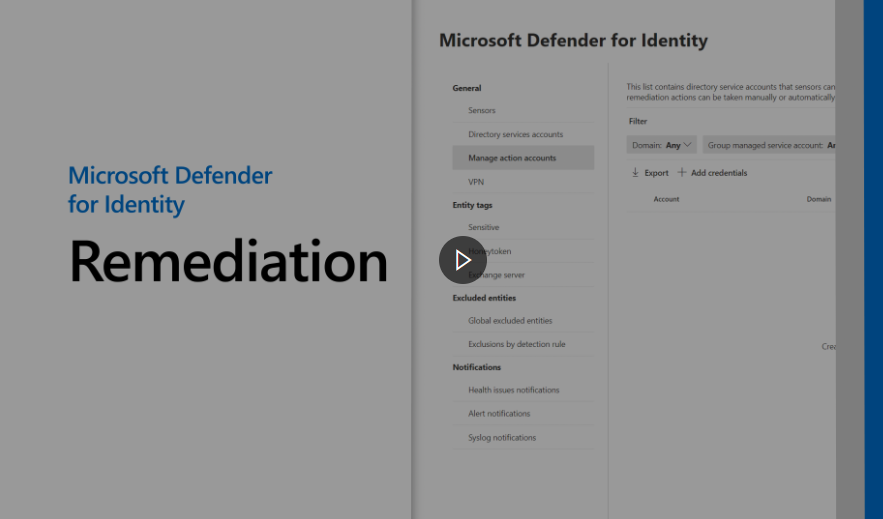Open Group managed service account filter
Viewport: 883px width, 519px height.
770,145
